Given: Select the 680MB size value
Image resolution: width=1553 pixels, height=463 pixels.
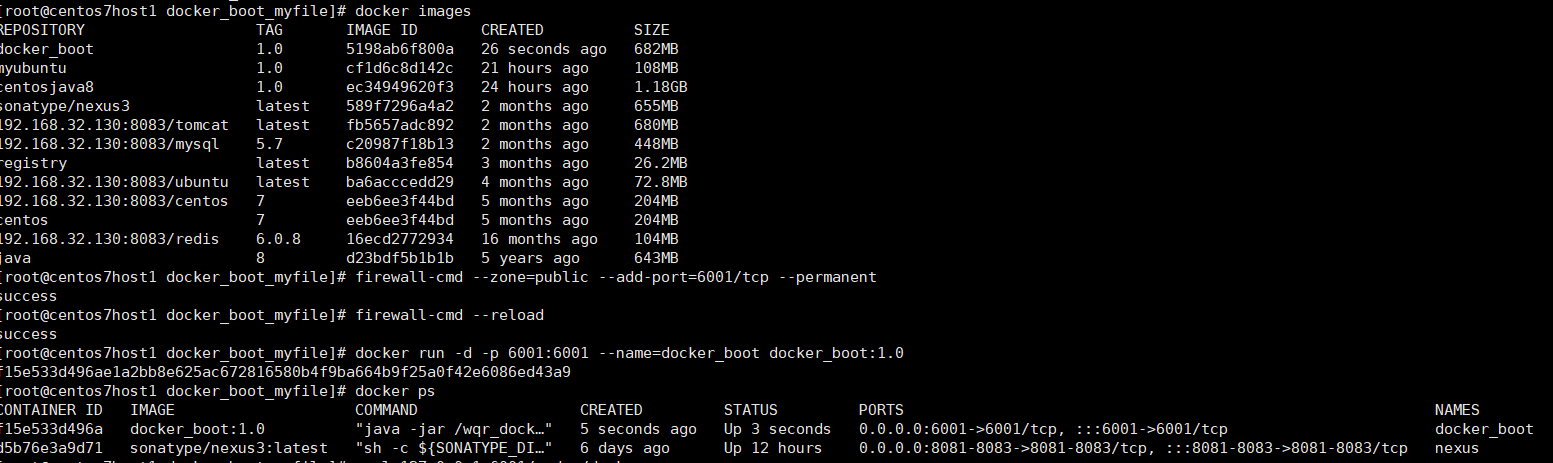Looking at the screenshot, I should click(656, 125).
